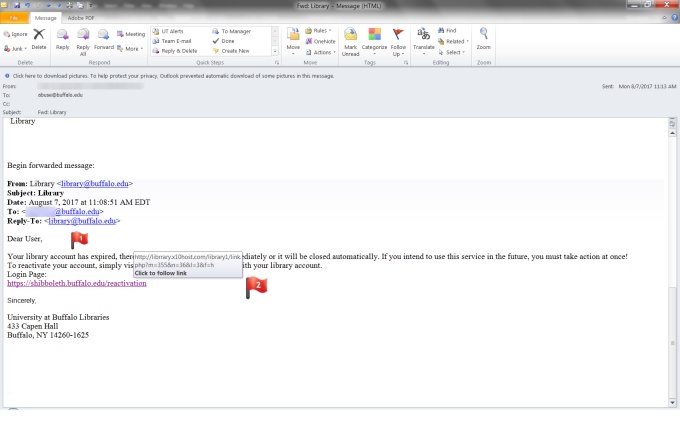Create New quick step
Image resolution: width=680 pixels, height=425 pixels.
[231, 51]
